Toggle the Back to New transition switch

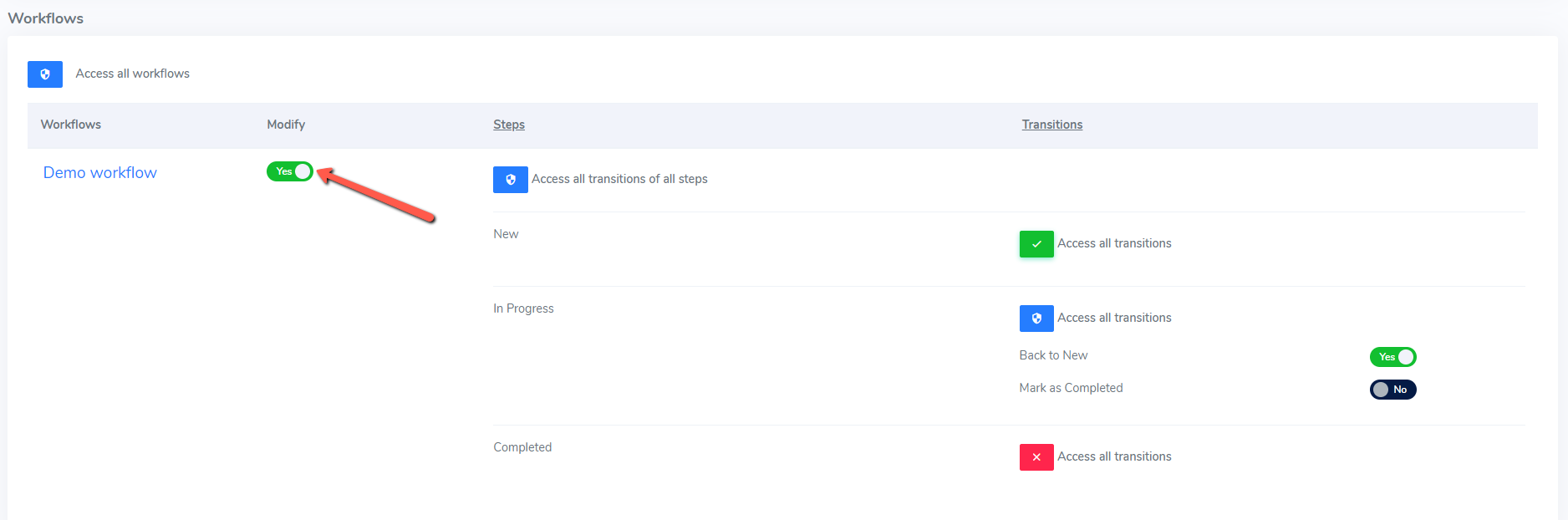(1392, 357)
